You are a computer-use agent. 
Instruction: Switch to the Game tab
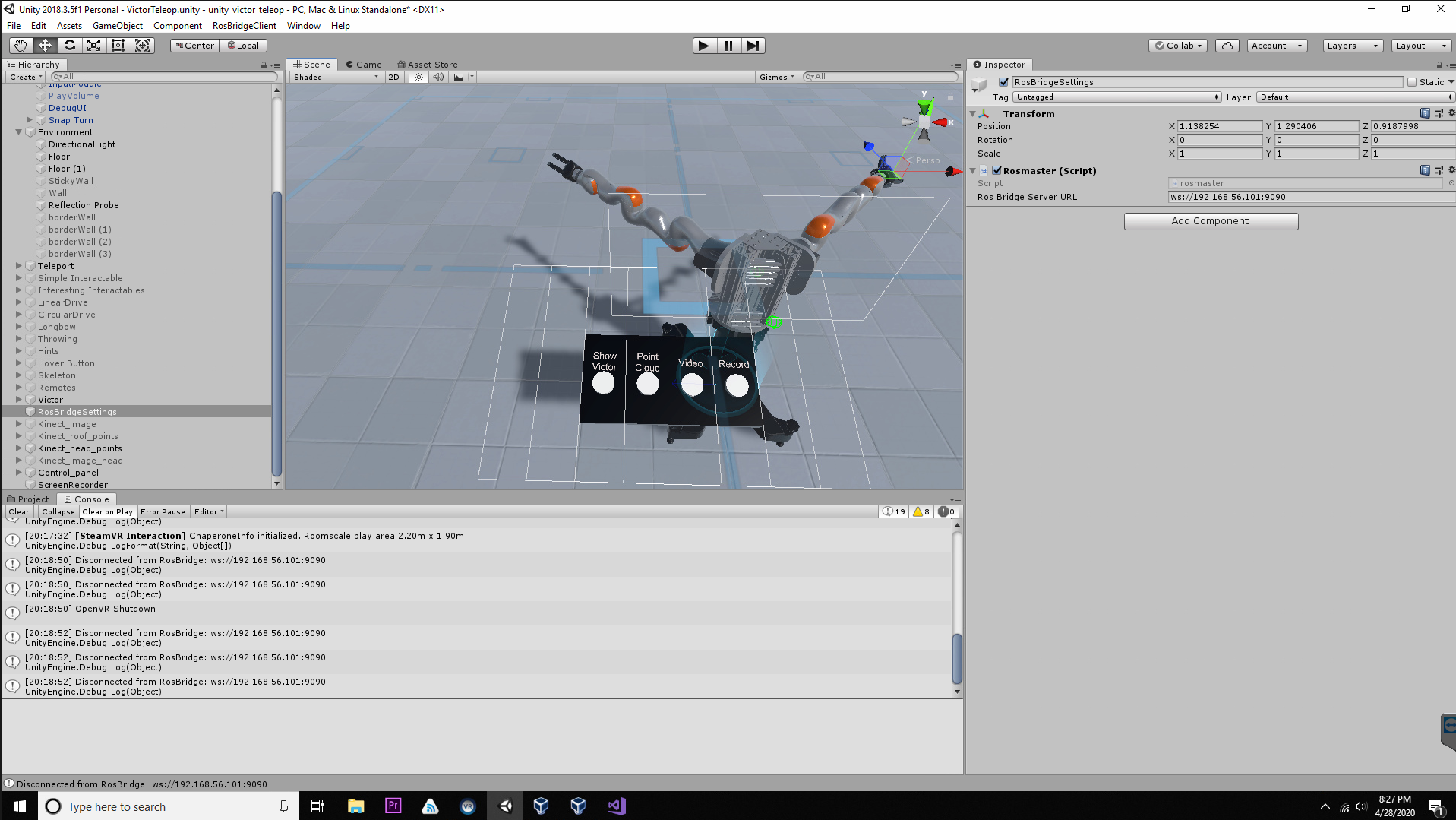pyautogui.click(x=364, y=65)
